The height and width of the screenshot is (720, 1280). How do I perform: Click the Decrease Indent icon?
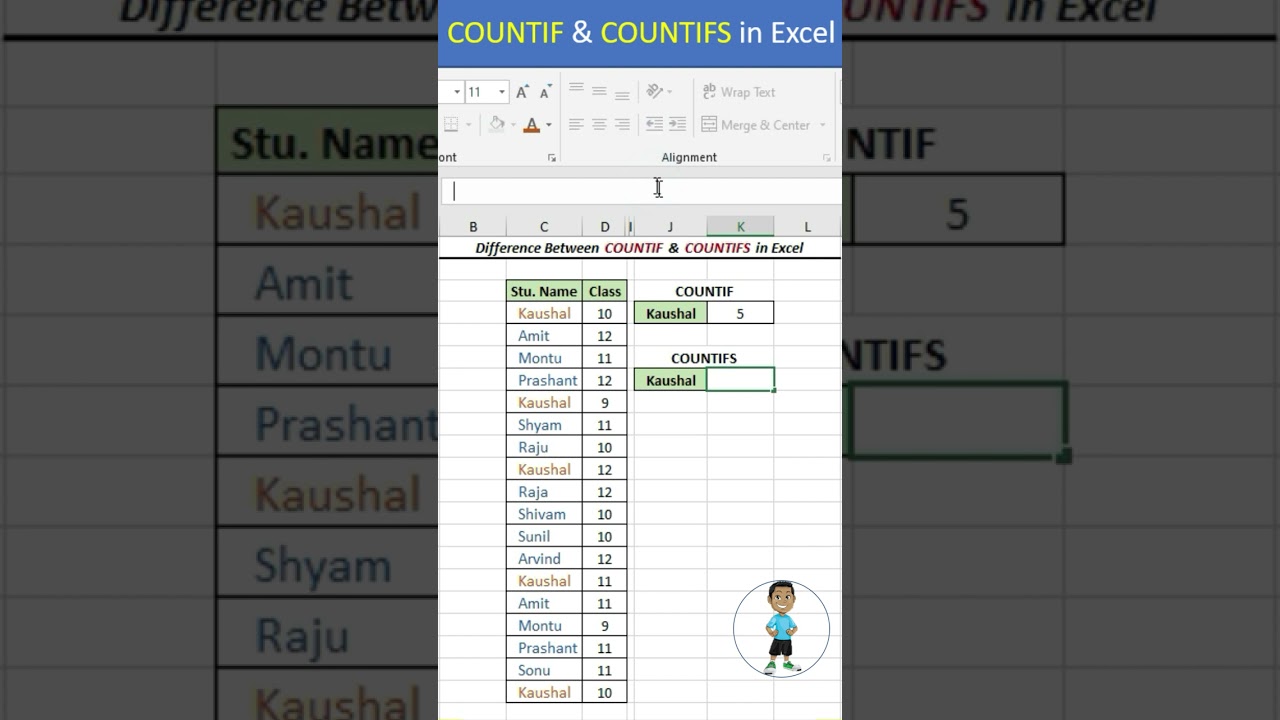tap(654, 125)
